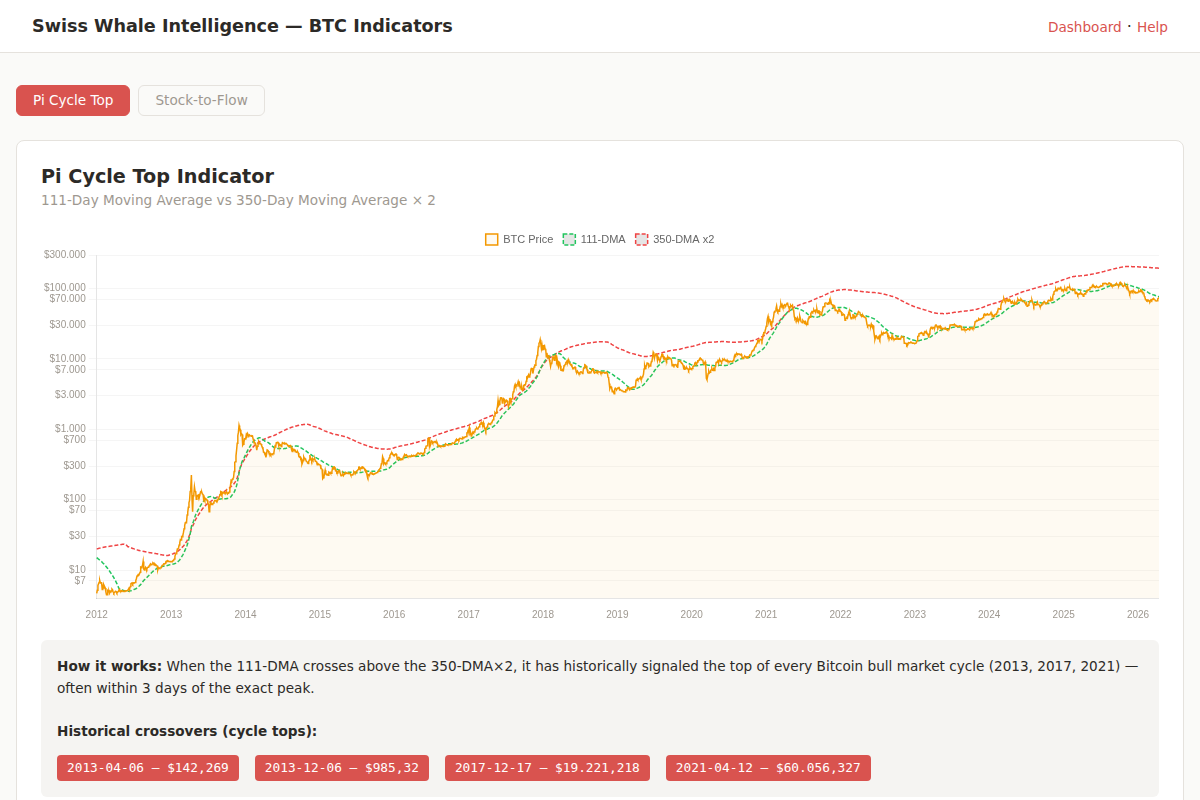Click the red dashed 350-DMA x2 legend icon
The height and width of the screenshot is (800, 1200).
tap(641, 239)
